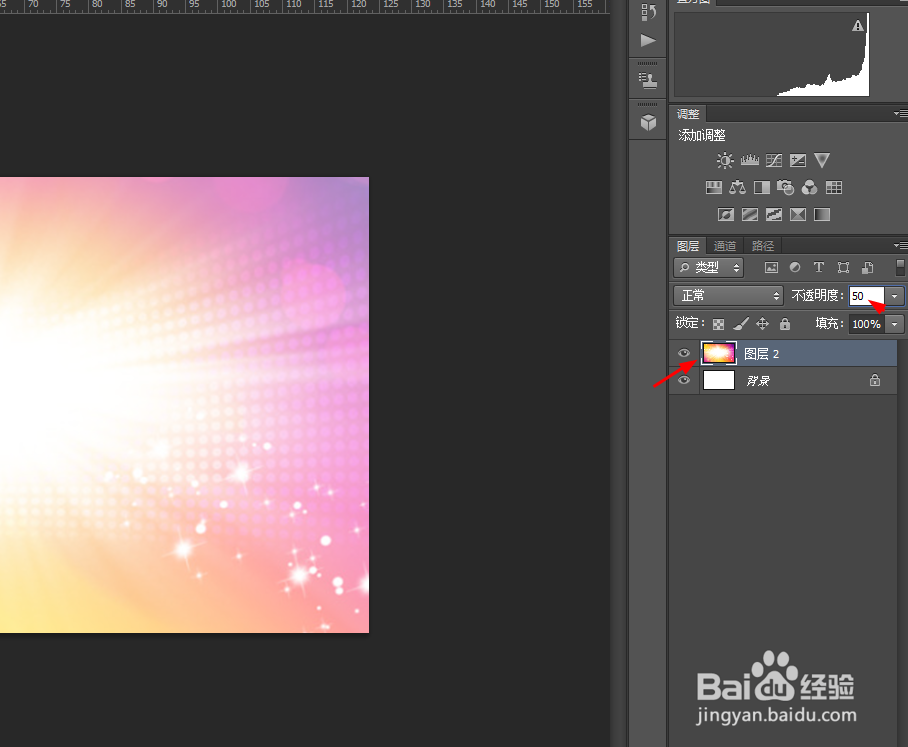Click the 填充 label
The width and height of the screenshot is (908, 747).
click(829, 324)
